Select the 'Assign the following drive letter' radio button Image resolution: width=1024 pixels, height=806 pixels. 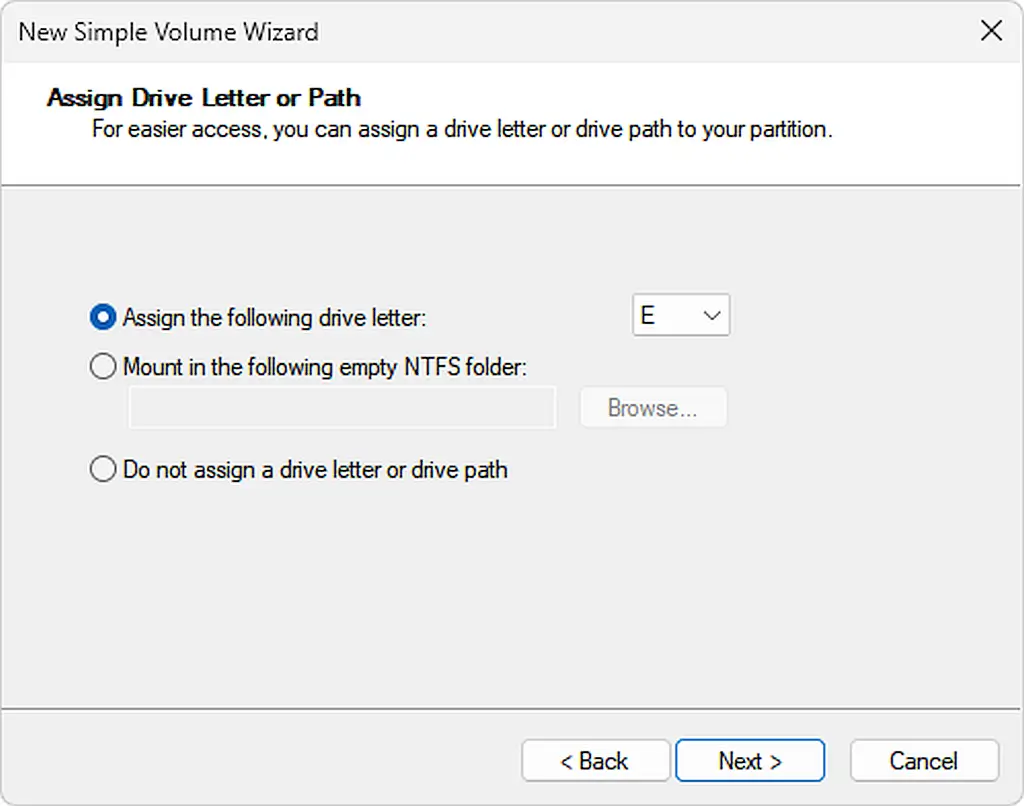(x=101, y=316)
